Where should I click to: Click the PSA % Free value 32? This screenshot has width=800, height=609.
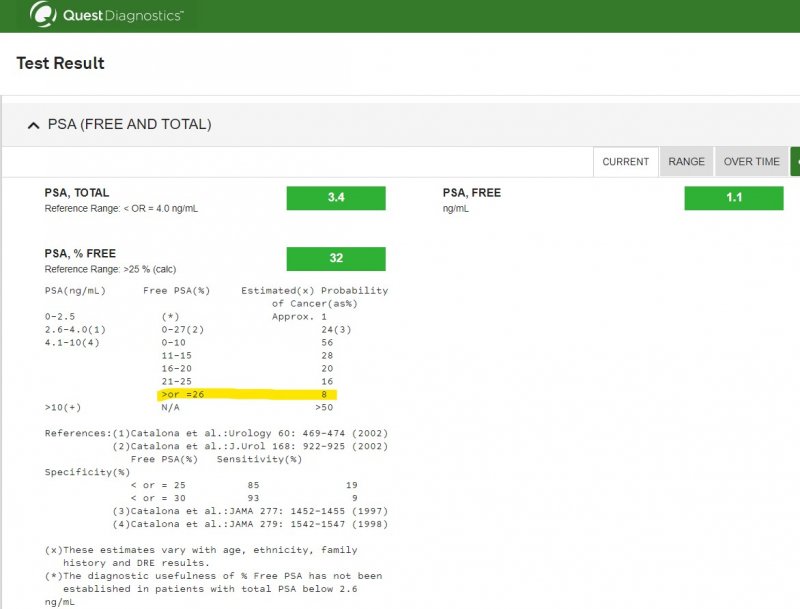[x=336, y=259]
